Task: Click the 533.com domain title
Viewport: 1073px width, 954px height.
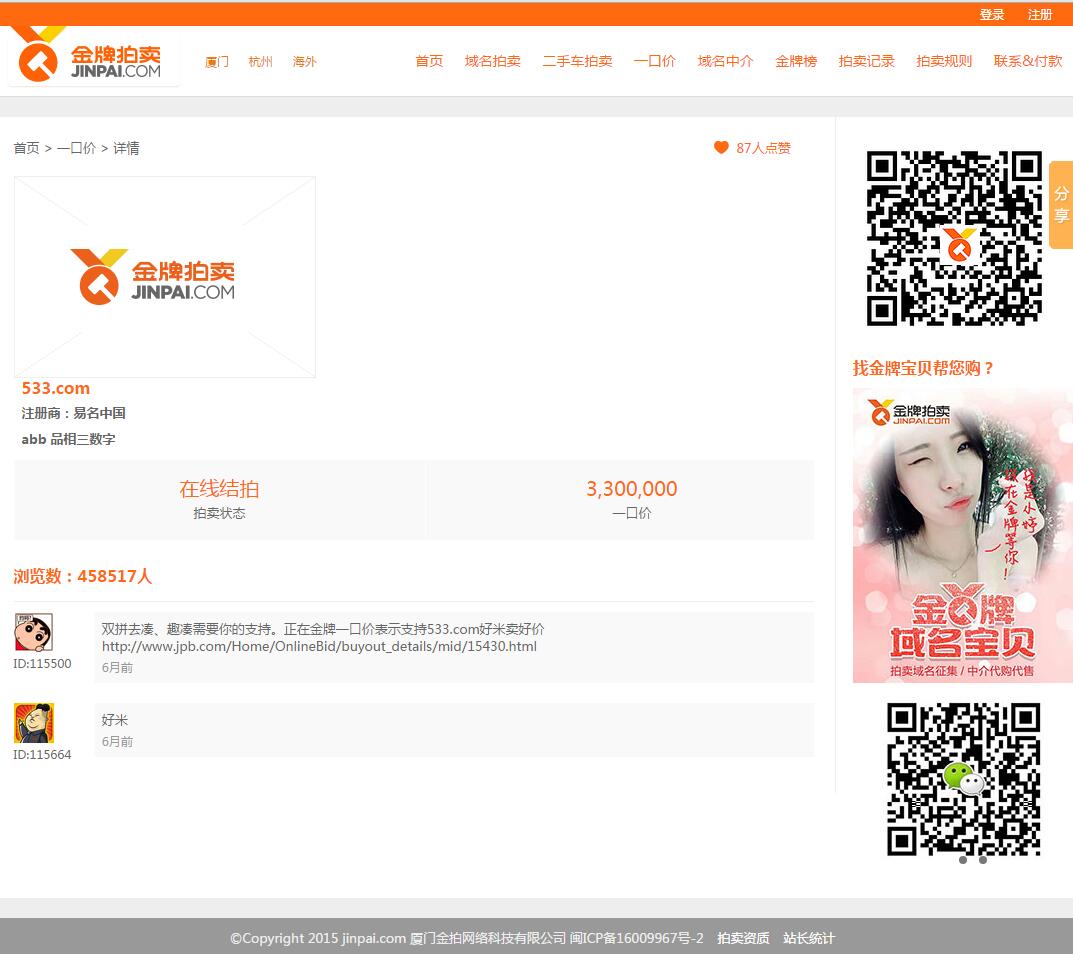Action: 55,388
